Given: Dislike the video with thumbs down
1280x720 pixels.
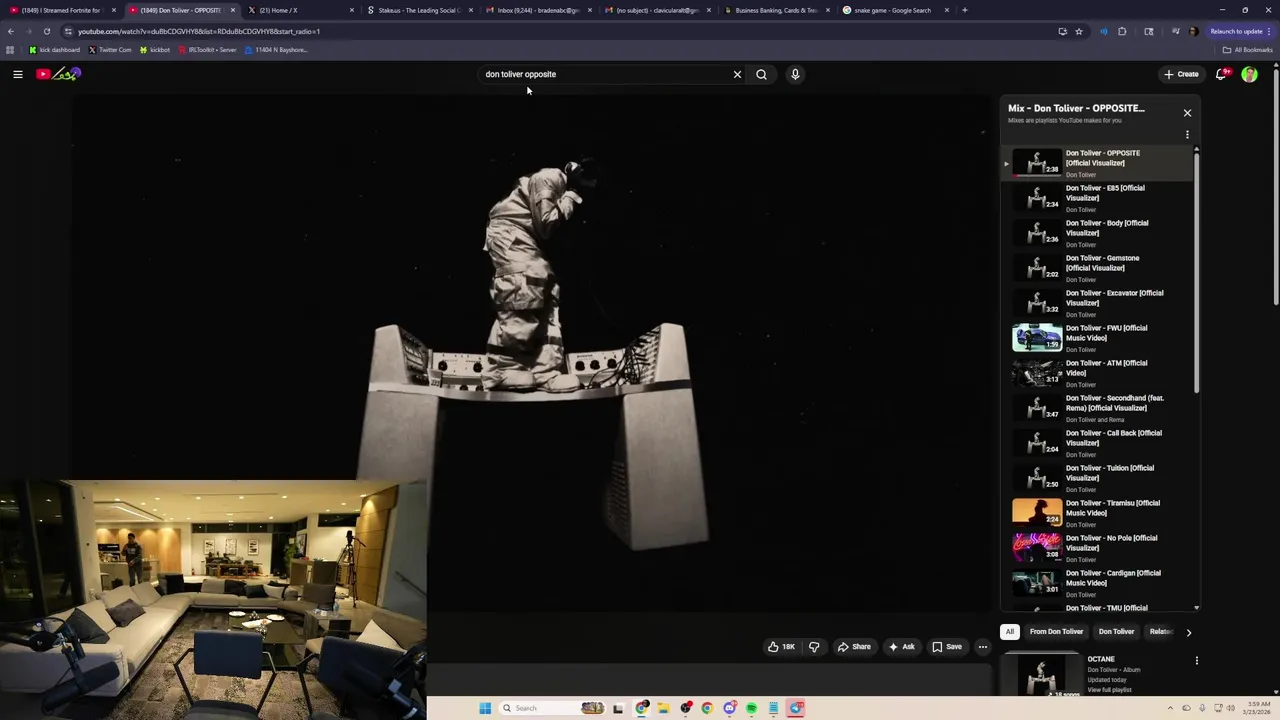Looking at the screenshot, I should pos(814,647).
